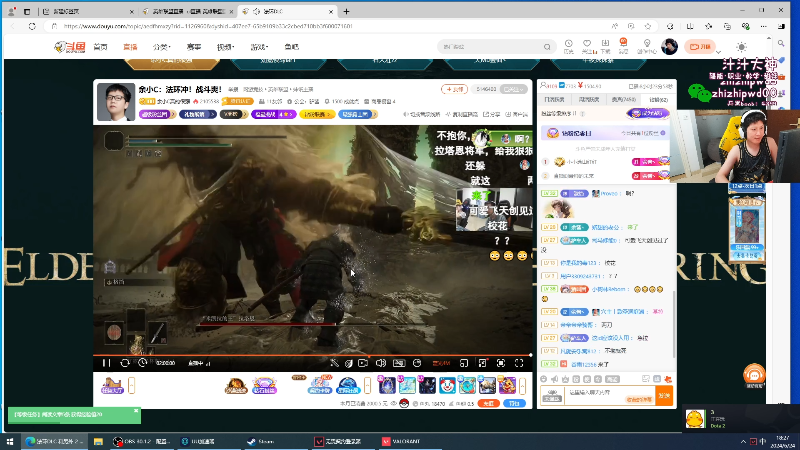Pause the live stream video
Viewport: 800px width, 450px height.
click(106, 363)
